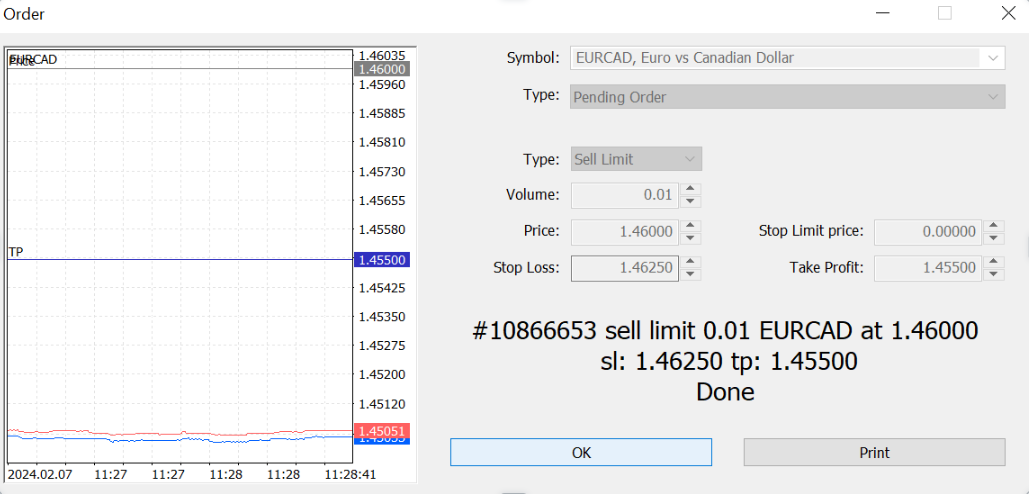Increase Price using the up stepper
This screenshot has height=494, width=1029.
point(690,226)
